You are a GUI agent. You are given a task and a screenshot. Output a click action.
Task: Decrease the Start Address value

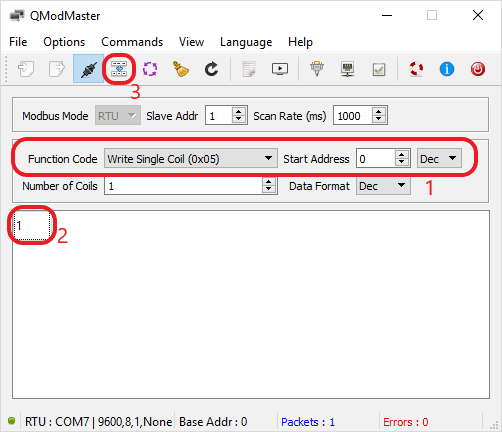tap(402, 163)
